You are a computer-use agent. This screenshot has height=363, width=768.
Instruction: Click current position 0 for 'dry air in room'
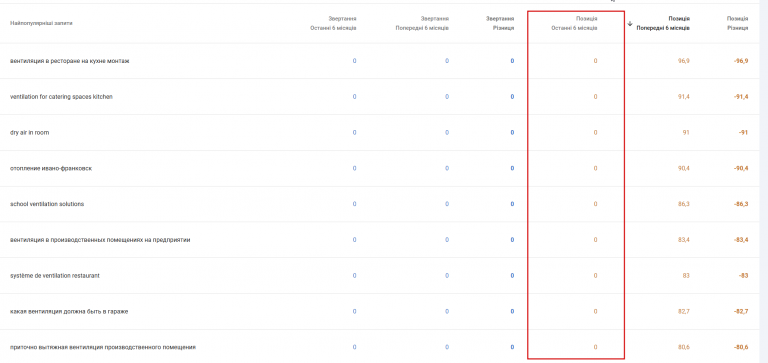(x=596, y=132)
